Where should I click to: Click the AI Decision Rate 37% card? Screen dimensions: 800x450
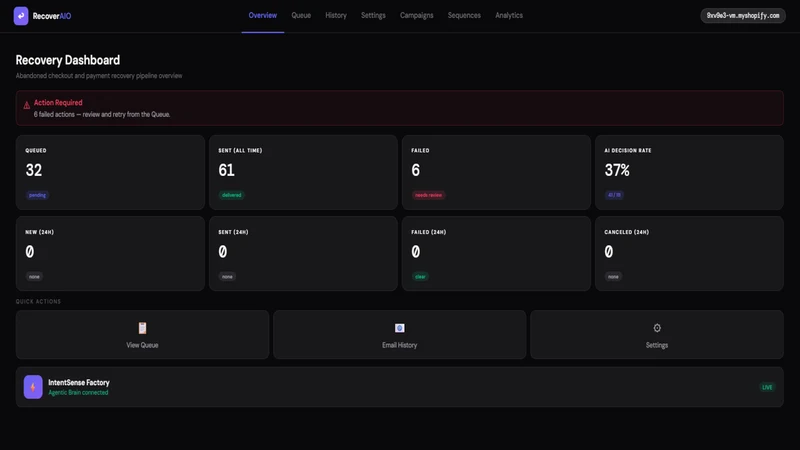(x=689, y=172)
